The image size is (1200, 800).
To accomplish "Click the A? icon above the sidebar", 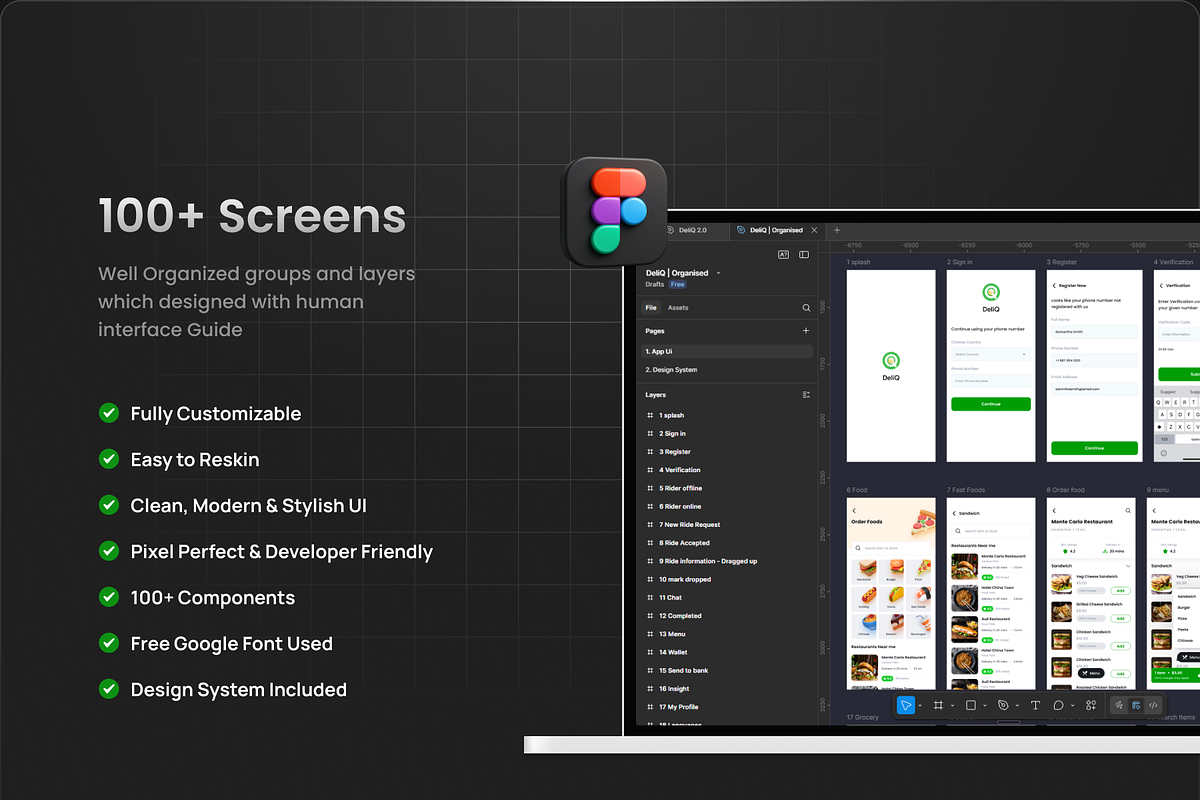I will pos(784,255).
